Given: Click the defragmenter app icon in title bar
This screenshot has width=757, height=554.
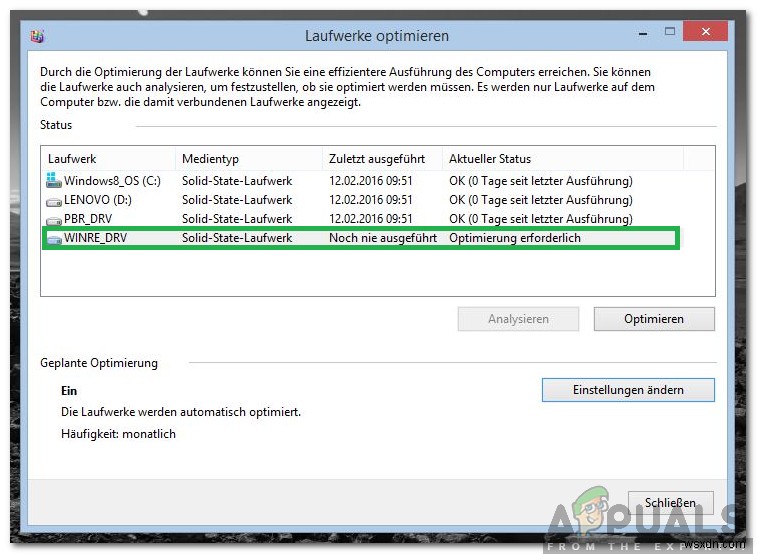Looking at the screenshot, I should point(37,36).
